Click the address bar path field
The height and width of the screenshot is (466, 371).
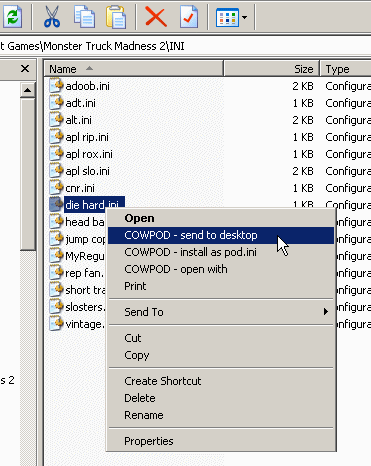(x=185, y=46)
